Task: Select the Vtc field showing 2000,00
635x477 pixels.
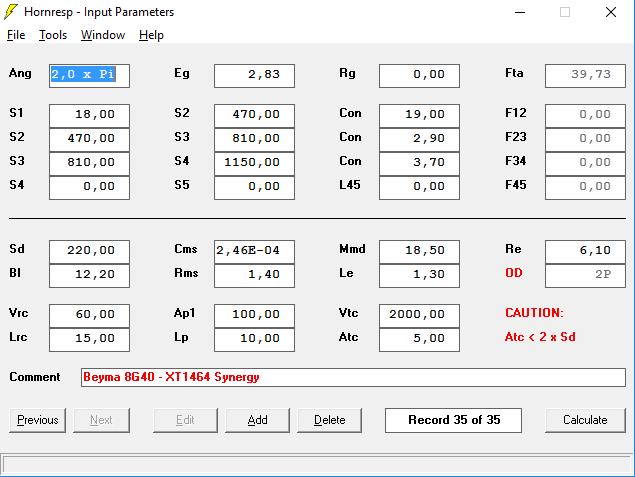Action: tap(419, 316)
